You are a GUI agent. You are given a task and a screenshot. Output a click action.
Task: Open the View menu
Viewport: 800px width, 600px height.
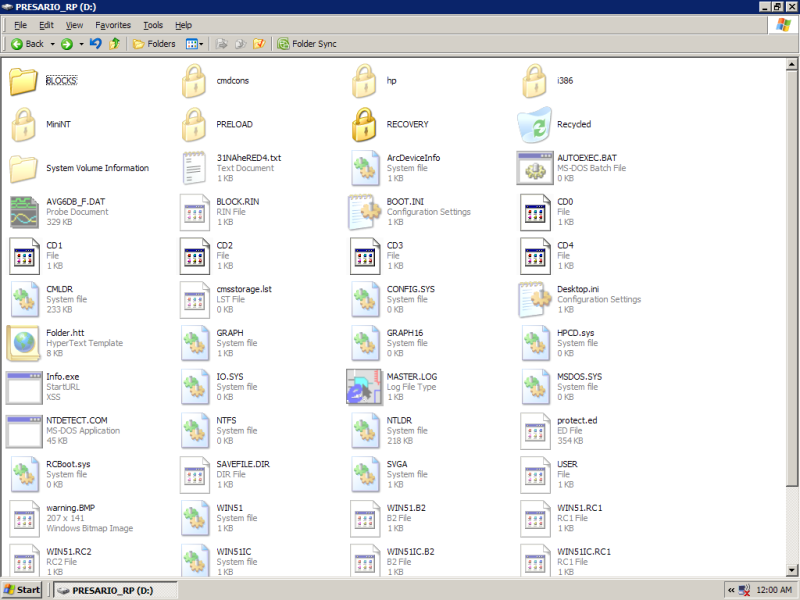[74, 25]
